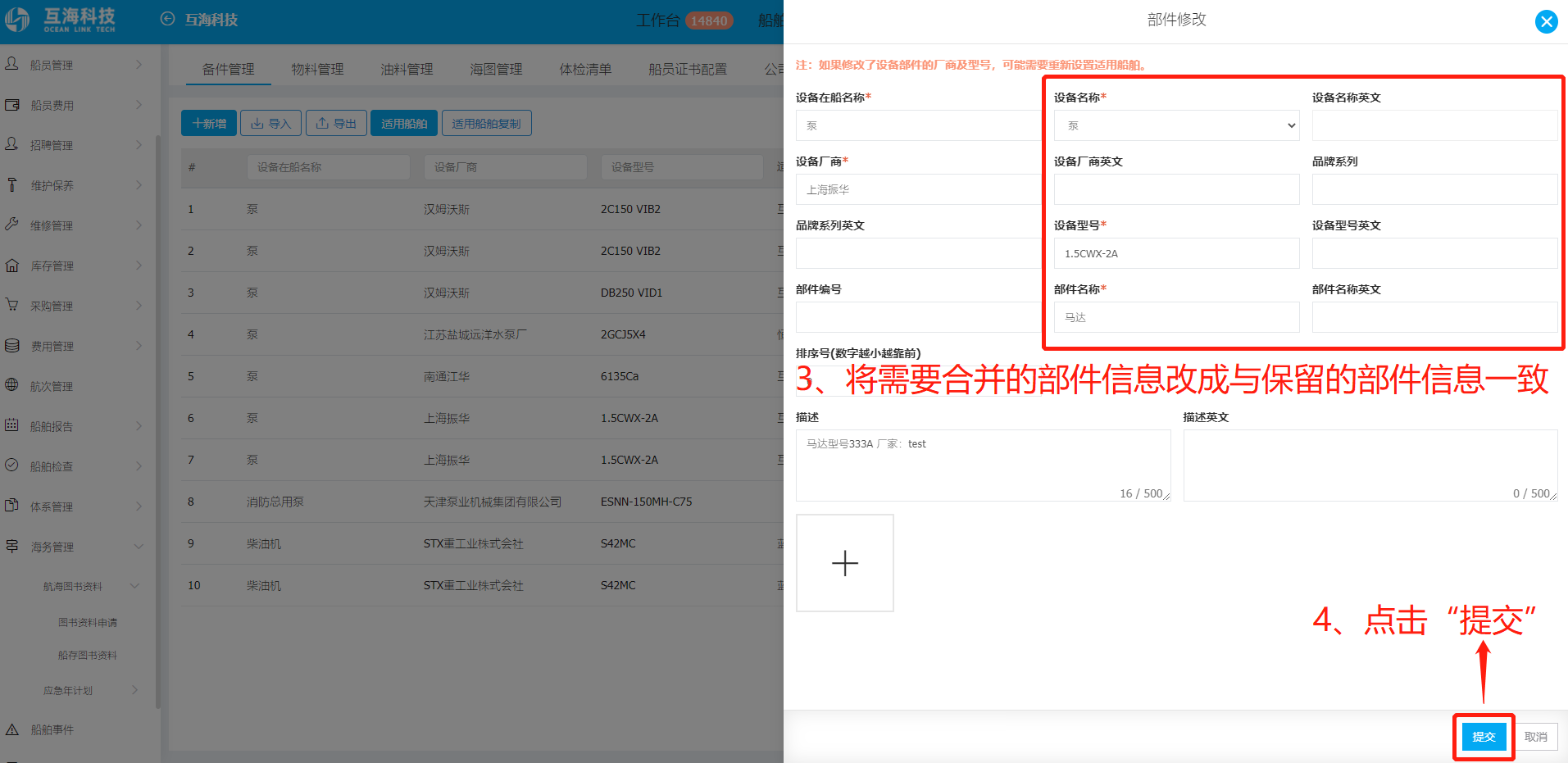Select table row with 6135Ca

tap(482, 376)
